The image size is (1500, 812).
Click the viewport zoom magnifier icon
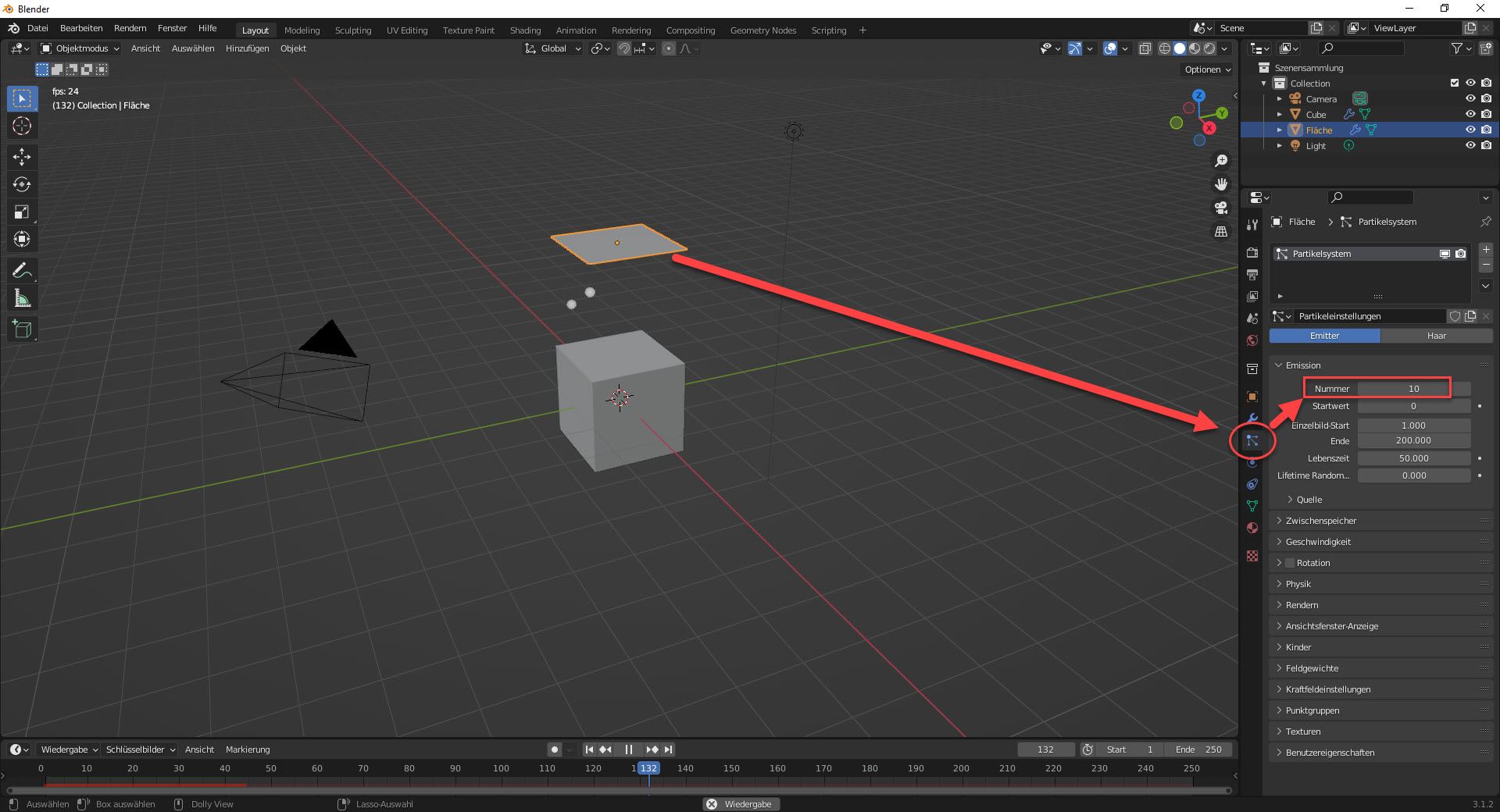(x=1220, y=161)
